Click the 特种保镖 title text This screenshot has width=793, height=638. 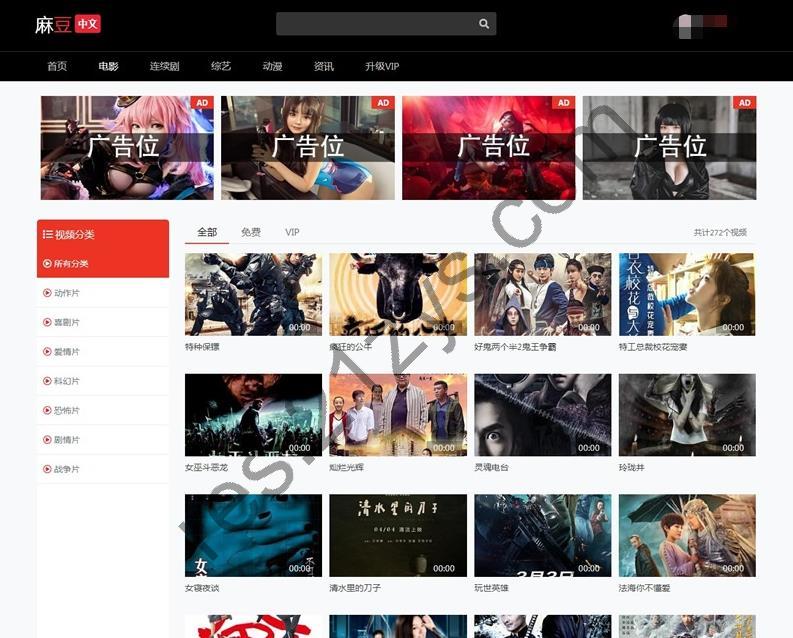(202, 347)
